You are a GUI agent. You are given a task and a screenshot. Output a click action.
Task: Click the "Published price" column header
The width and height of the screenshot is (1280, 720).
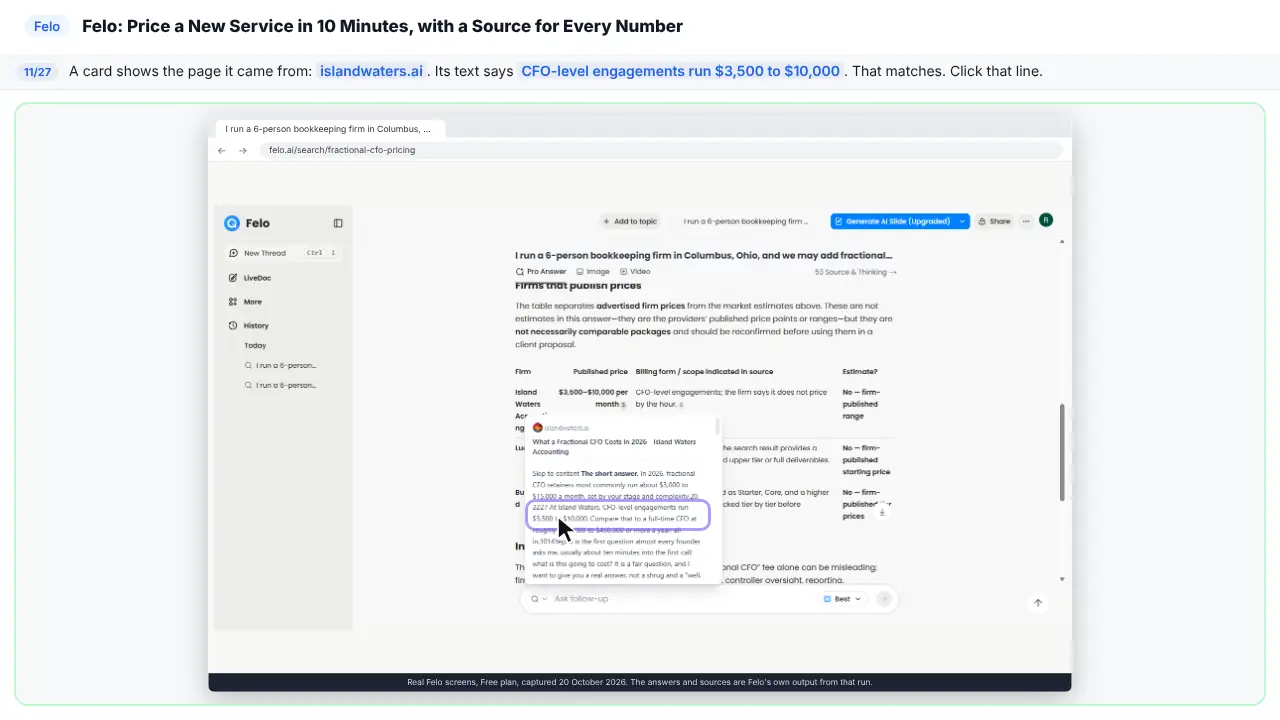(600, 372)
